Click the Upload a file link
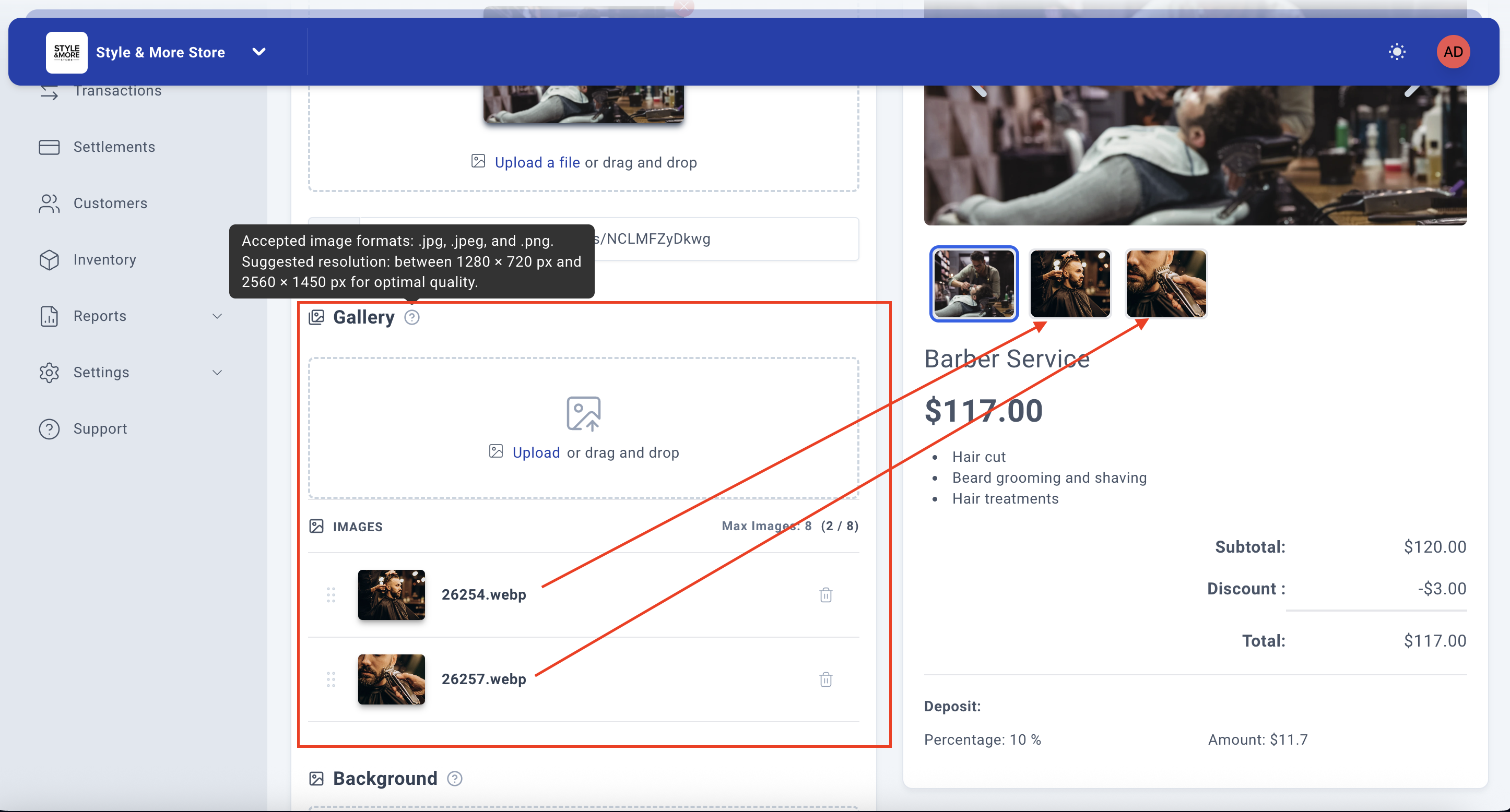 tap(537, 162)
